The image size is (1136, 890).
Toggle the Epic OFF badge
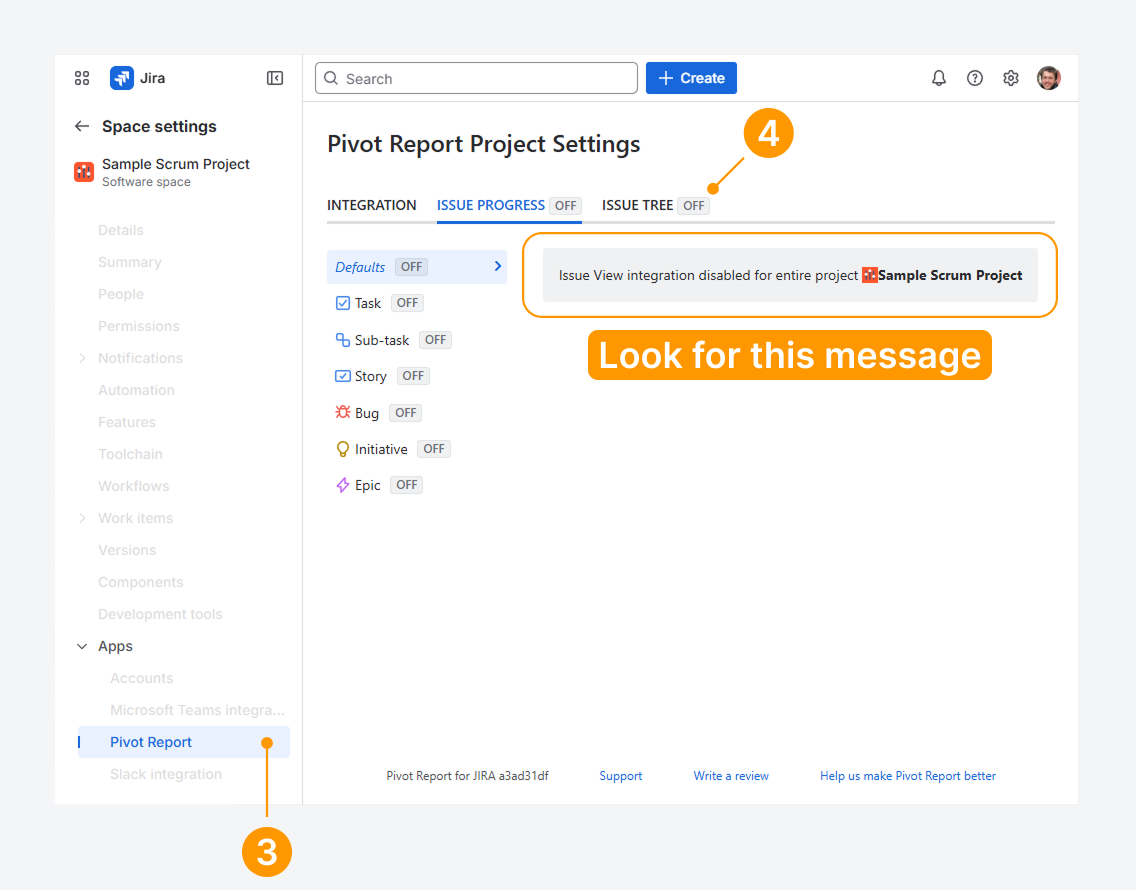406,485
